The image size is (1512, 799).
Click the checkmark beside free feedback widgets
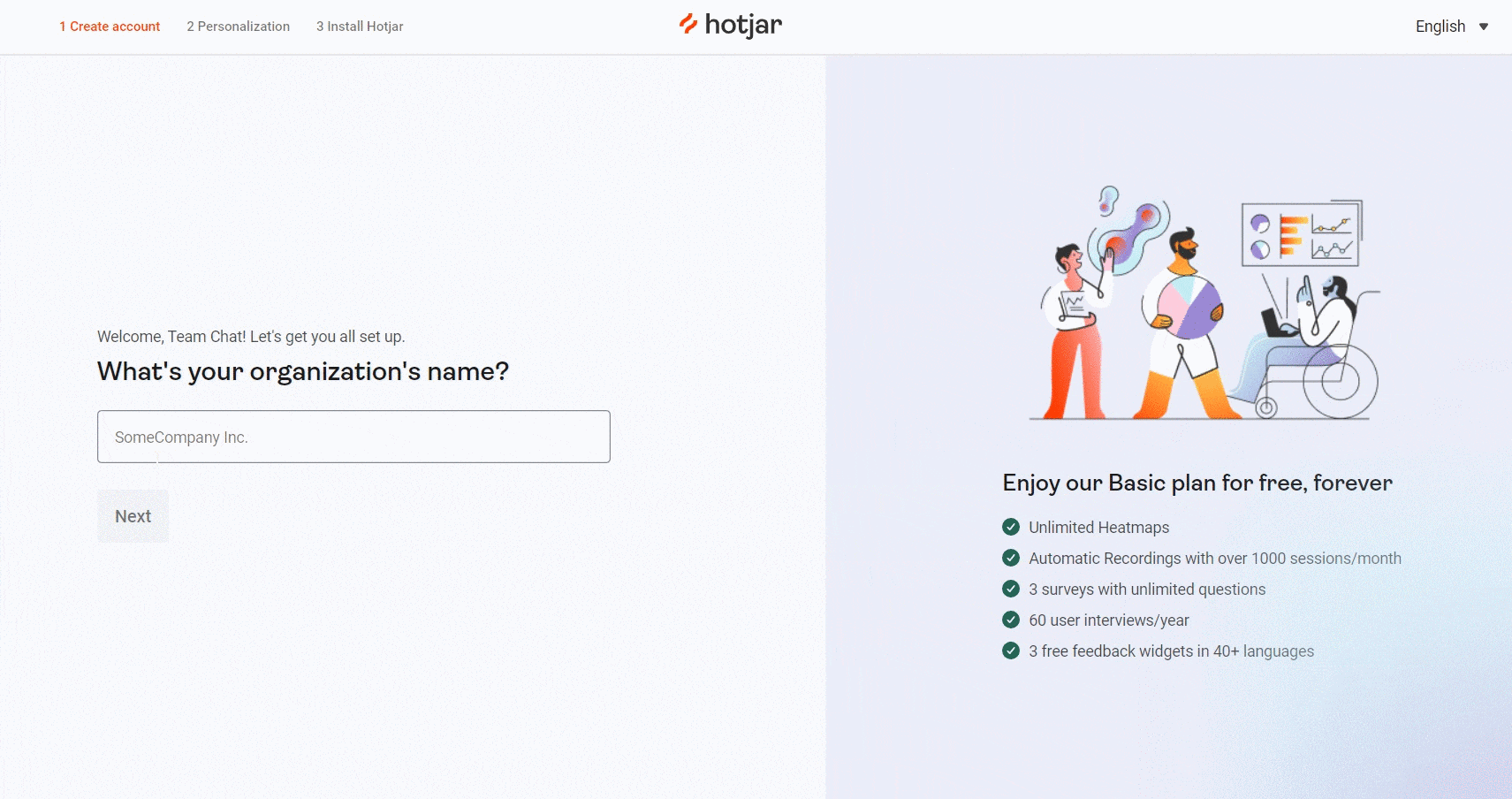click(1011, 651)
